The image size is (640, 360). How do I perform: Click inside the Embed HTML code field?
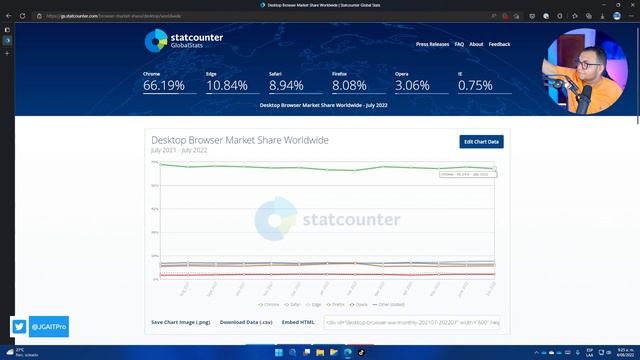click(411, 322)
